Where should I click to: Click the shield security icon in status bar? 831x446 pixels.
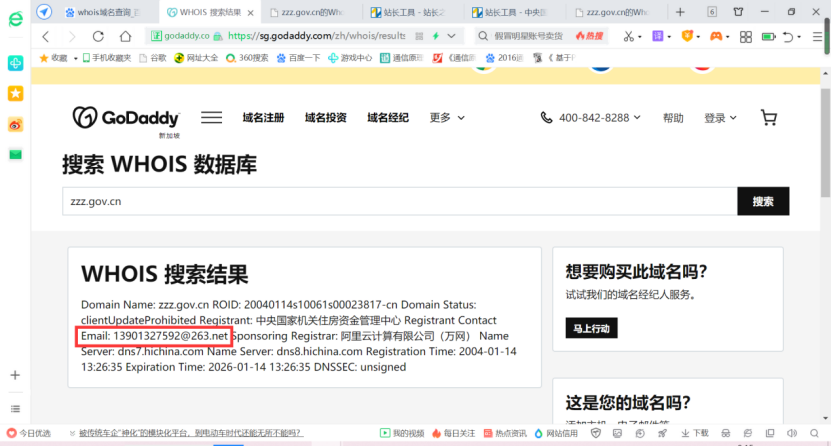point(596,433)
